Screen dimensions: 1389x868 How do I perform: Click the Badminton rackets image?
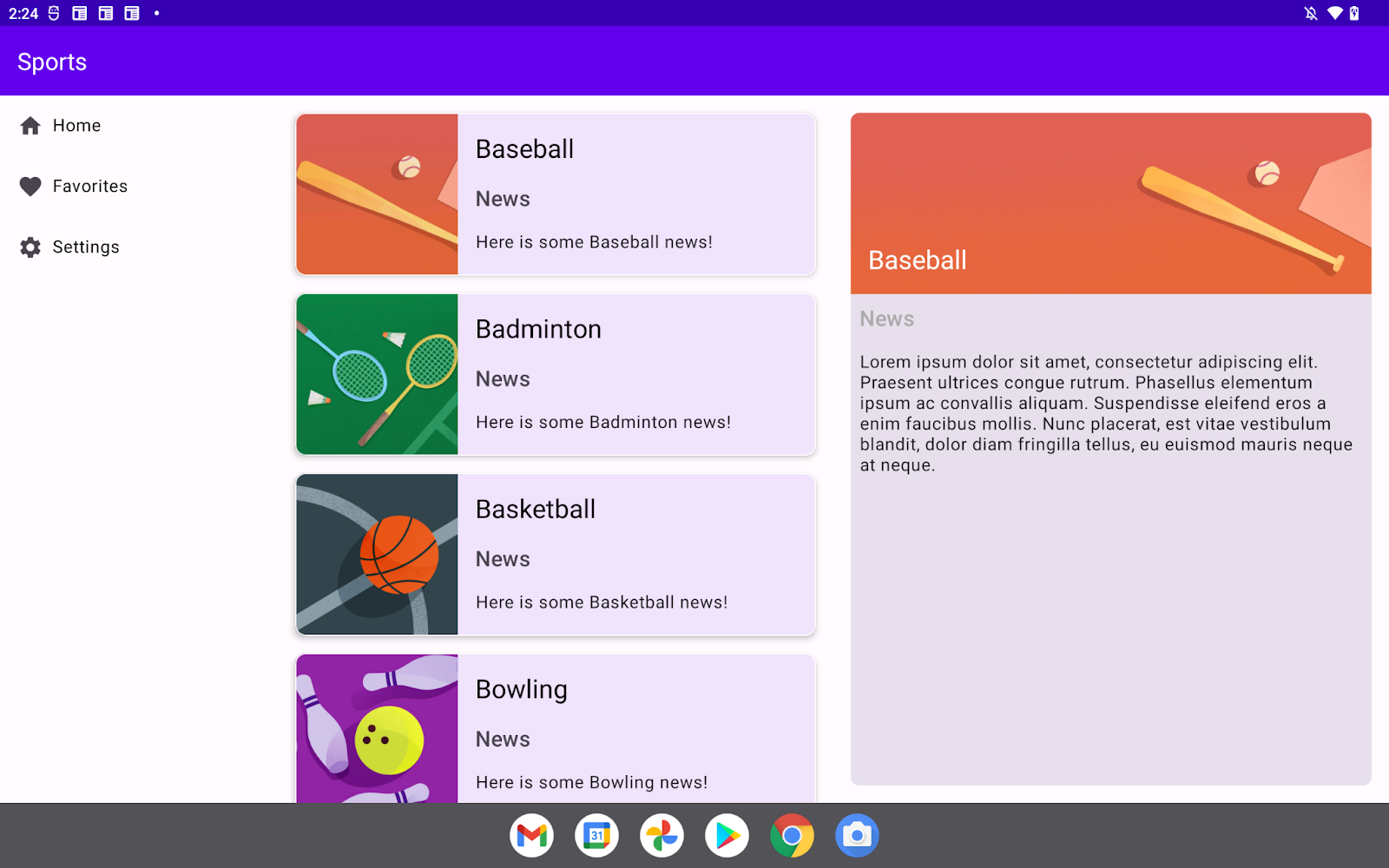(377, 374)
